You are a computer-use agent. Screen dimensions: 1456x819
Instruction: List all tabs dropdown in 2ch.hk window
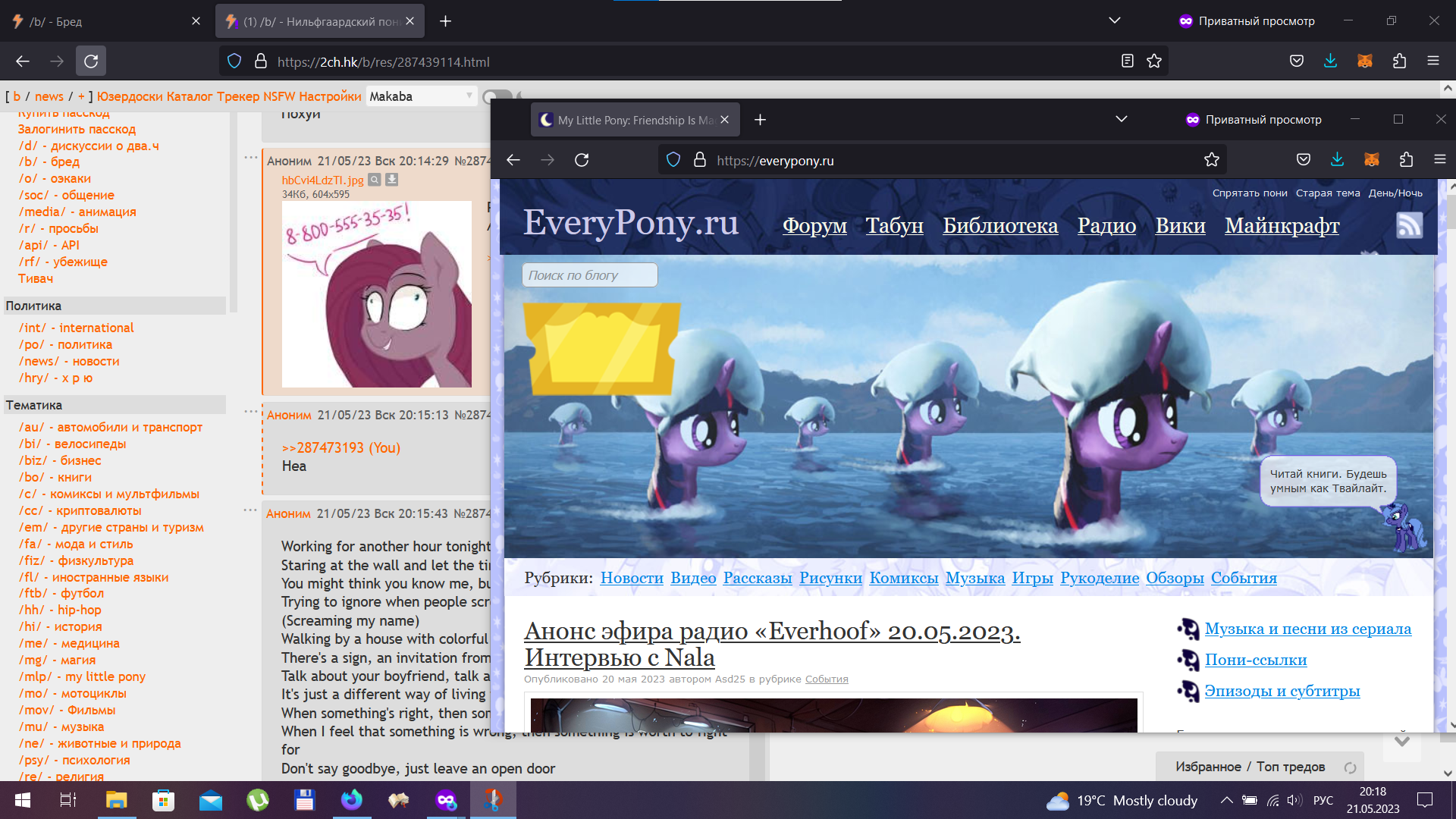1114,21
